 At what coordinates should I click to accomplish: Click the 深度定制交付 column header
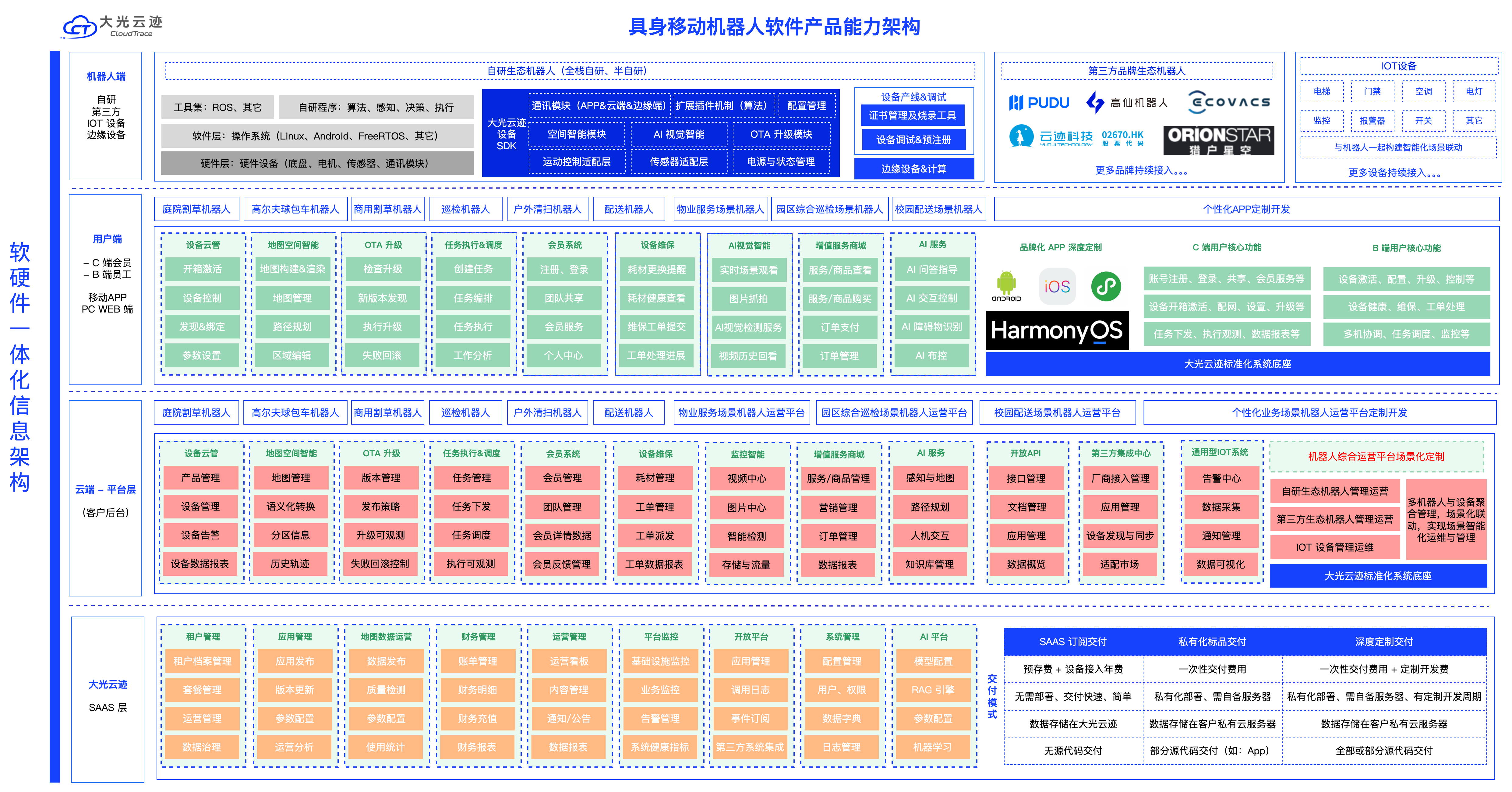[1383, 642]
